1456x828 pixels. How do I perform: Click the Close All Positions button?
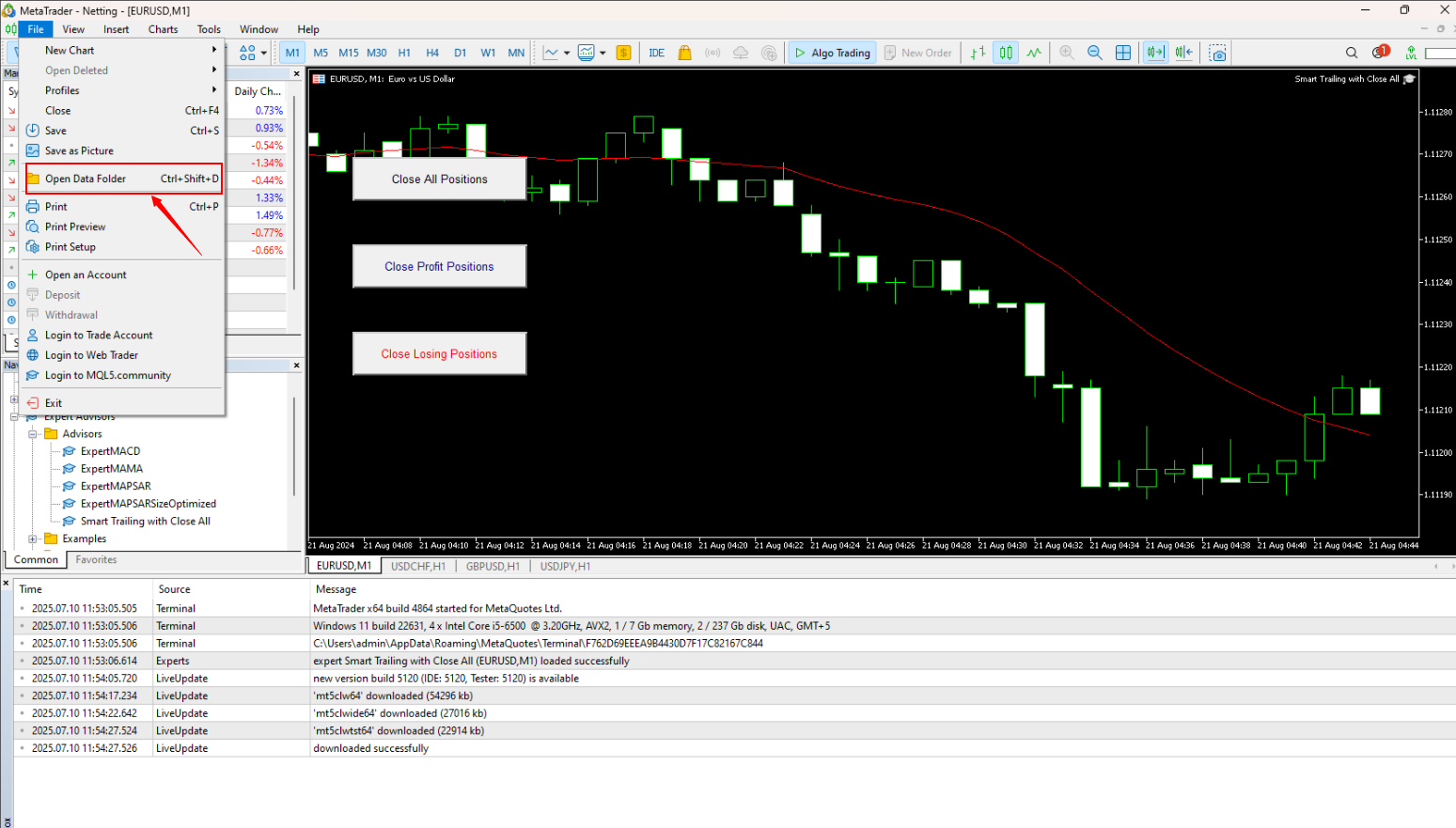439,179
